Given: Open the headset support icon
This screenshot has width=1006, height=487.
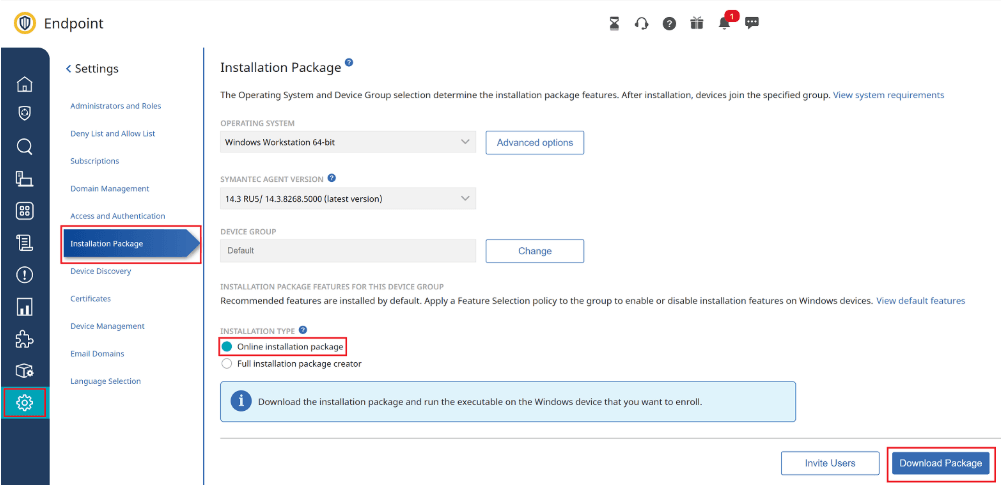Looking at the screenshot, I should [x=642, y=24].
